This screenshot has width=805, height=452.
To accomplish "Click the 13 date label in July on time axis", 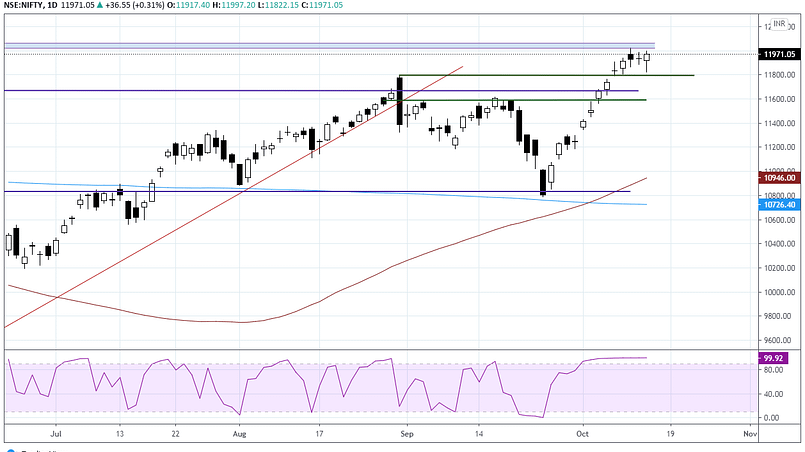I will click(120, 434).
